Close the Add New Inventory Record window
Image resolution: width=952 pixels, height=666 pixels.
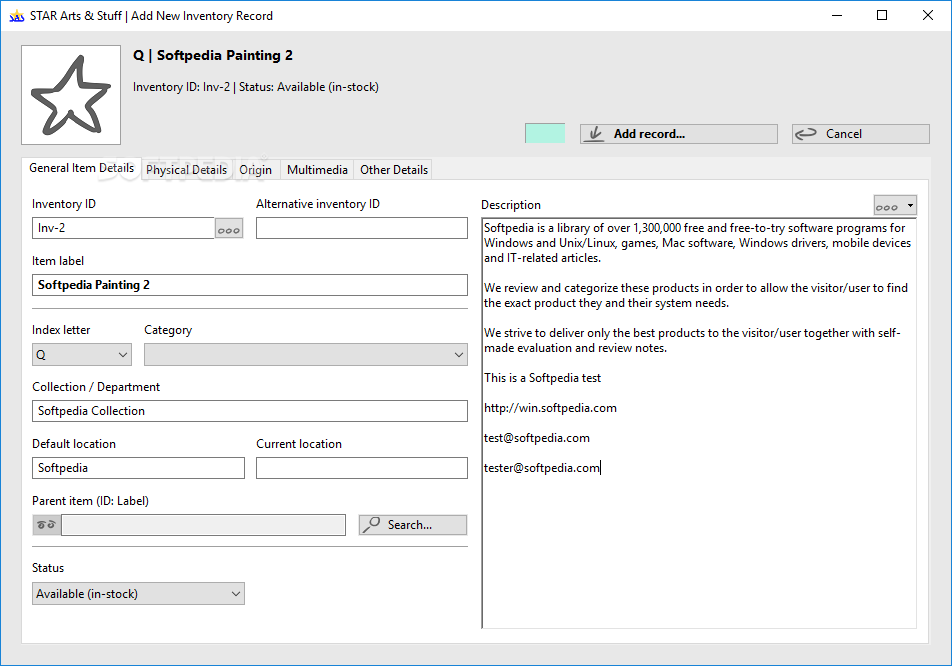(x=928, y=15)
